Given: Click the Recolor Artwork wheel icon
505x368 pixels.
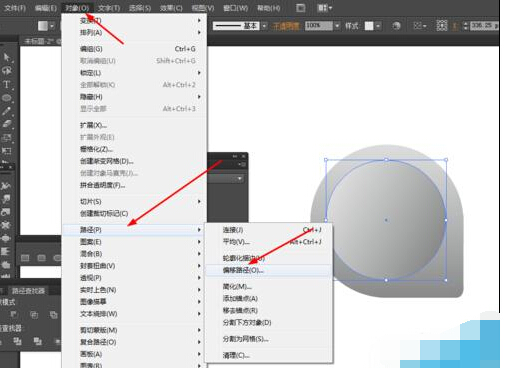Looking at the screenshot, I should (x=396, y=26).
